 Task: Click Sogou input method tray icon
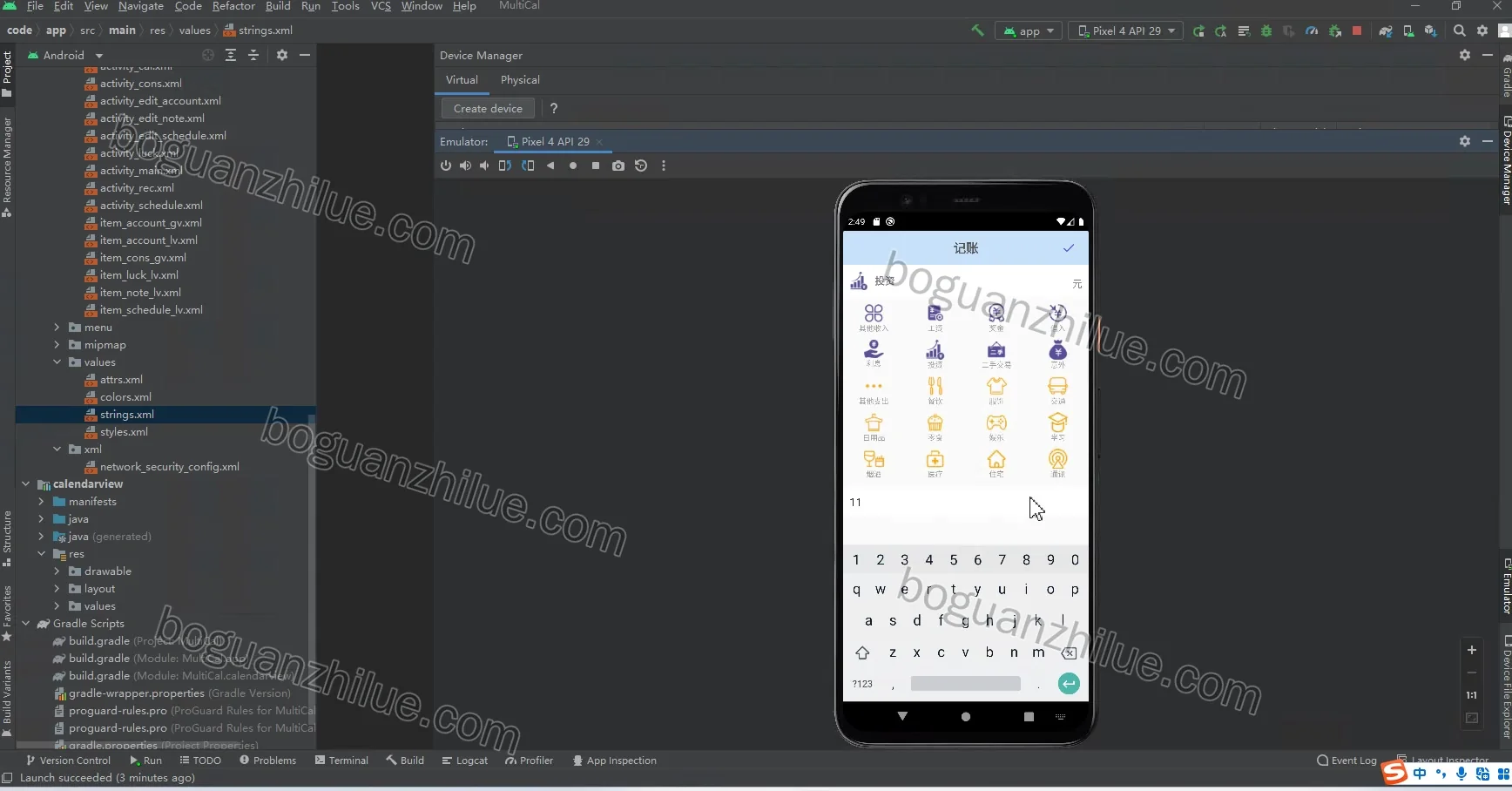1394,773
